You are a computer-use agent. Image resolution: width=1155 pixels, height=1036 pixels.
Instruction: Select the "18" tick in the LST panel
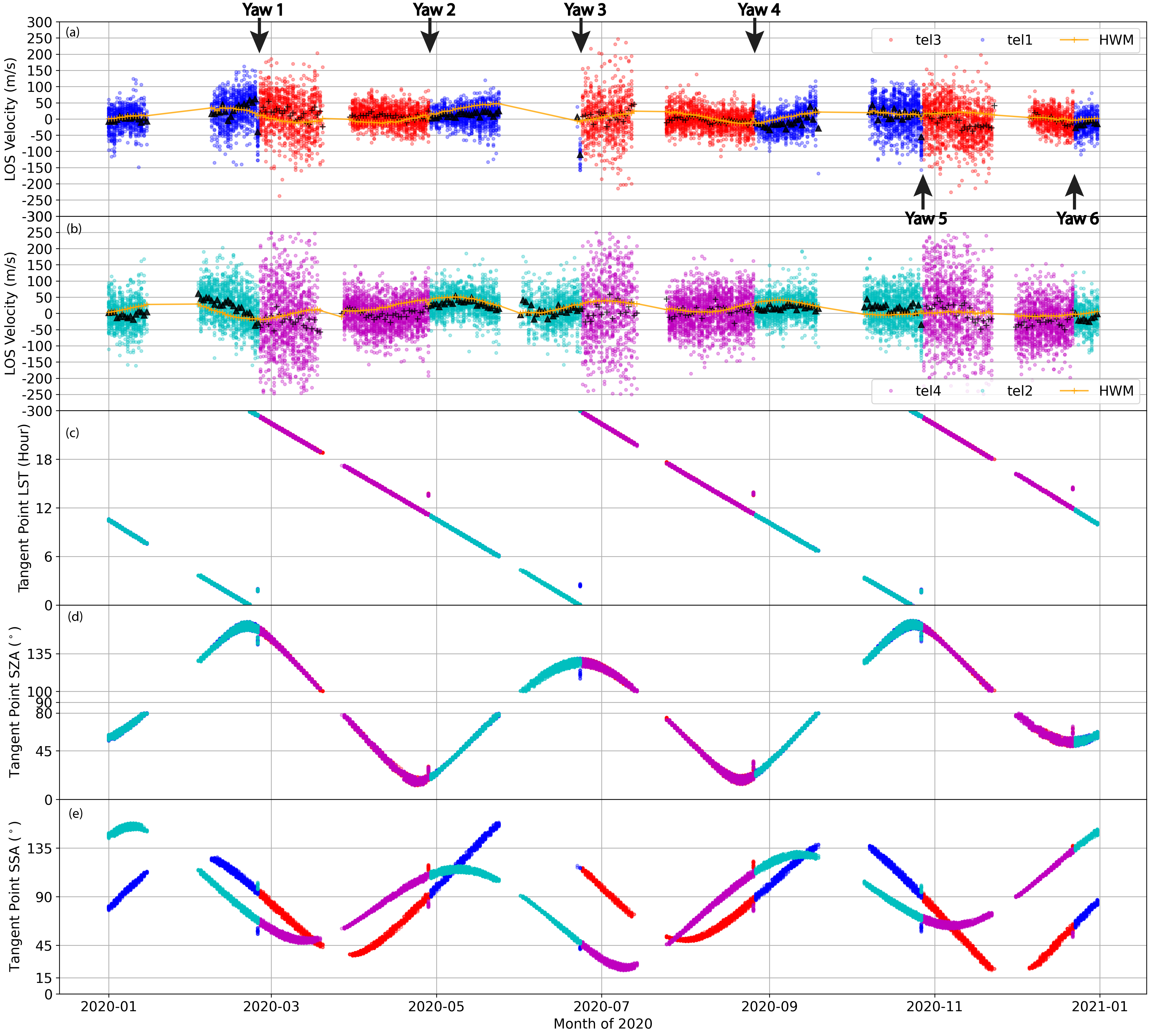pyautogui.click(x=44, y=459)
